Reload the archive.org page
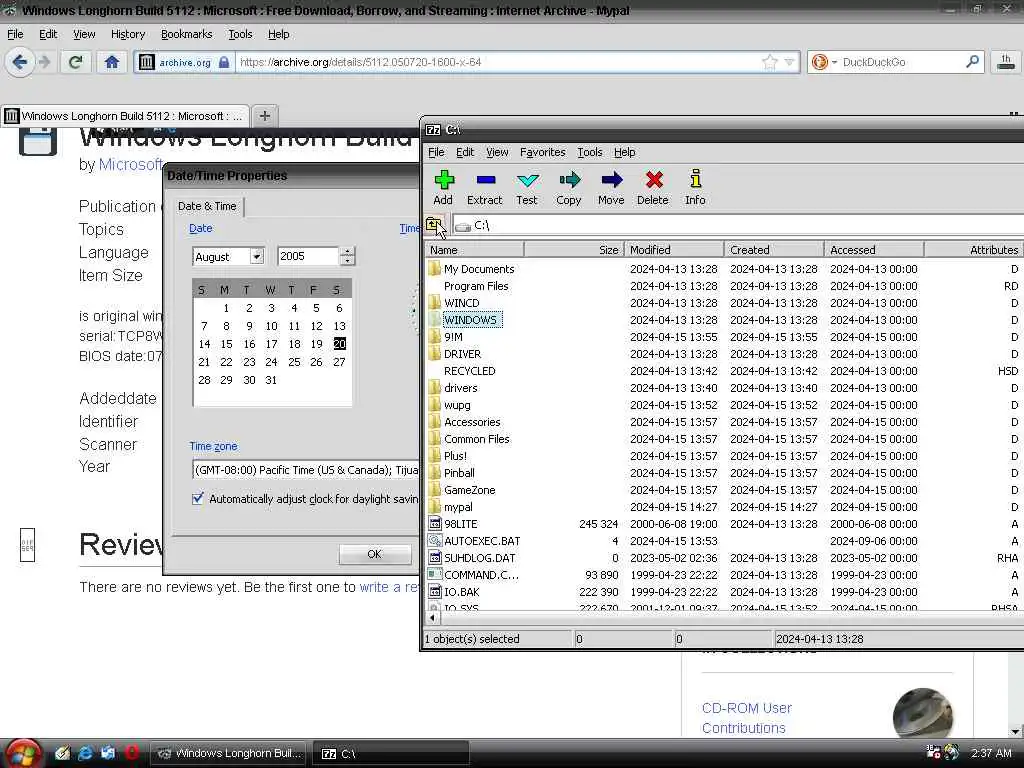Screen dimensions: 1024x768 point(75,63)
